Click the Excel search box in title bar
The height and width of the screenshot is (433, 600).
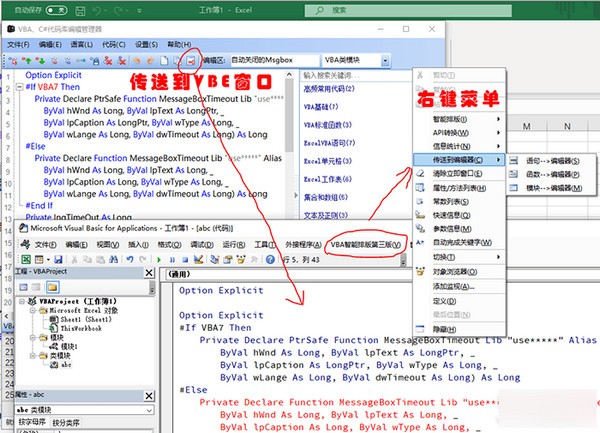tap(408, 11)
